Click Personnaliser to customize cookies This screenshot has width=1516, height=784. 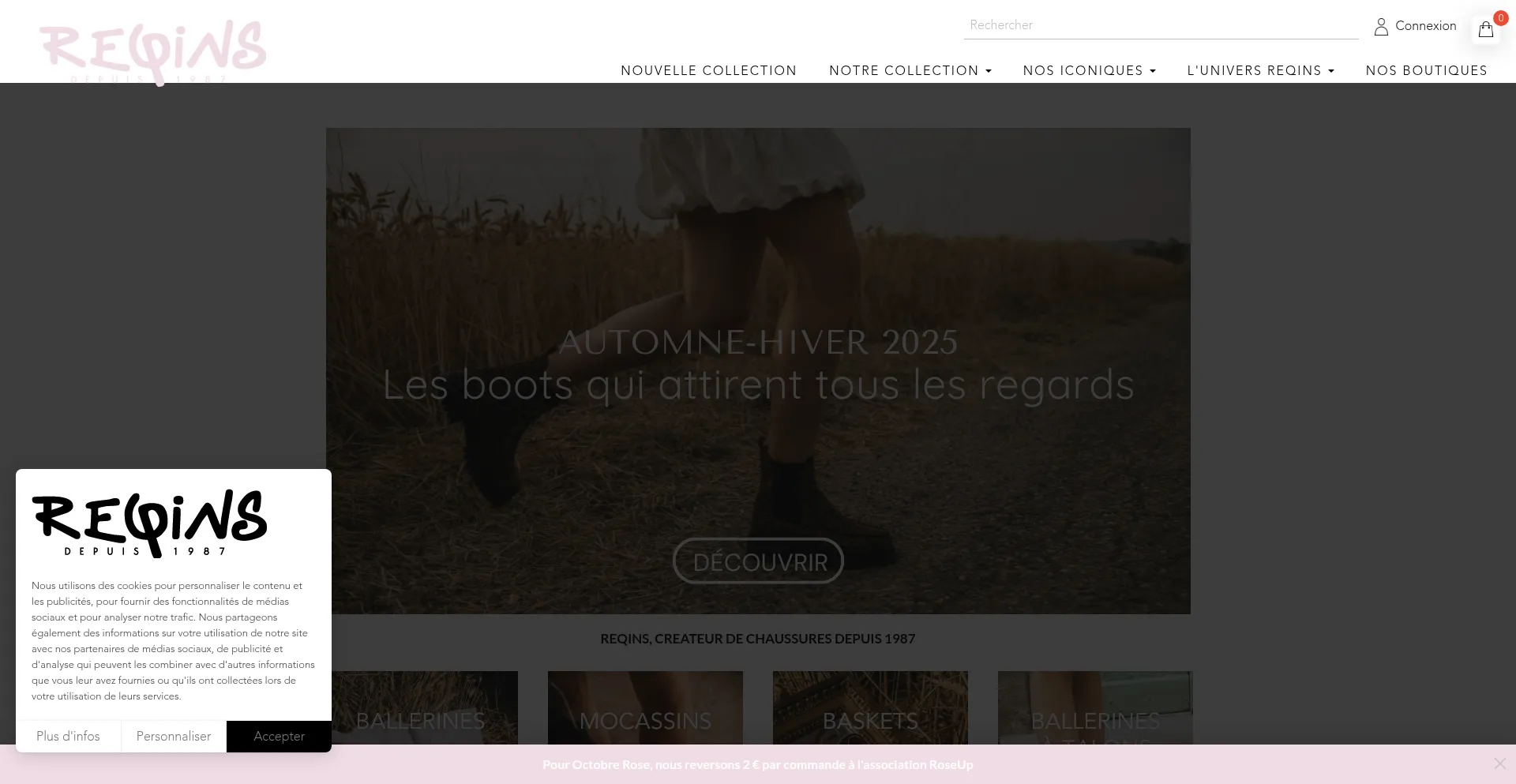click(x=174, y=736)
